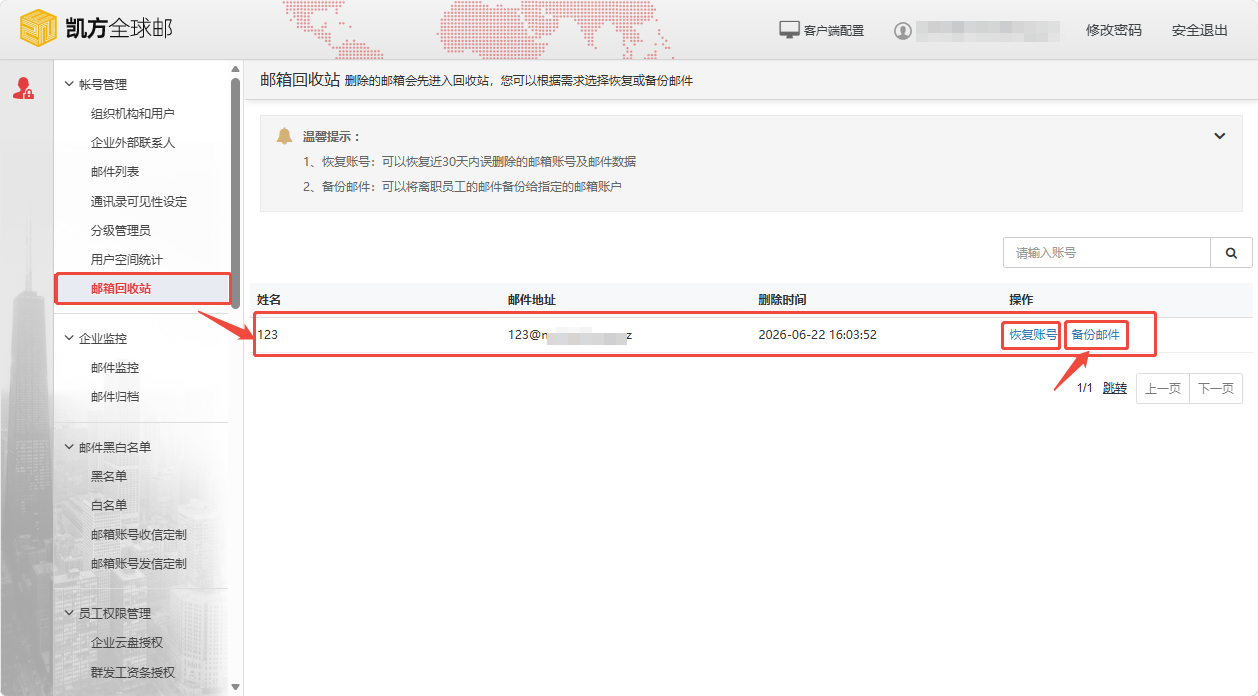
Task: Click the 凯方全球邮 logo
Action: pos(97,28)
